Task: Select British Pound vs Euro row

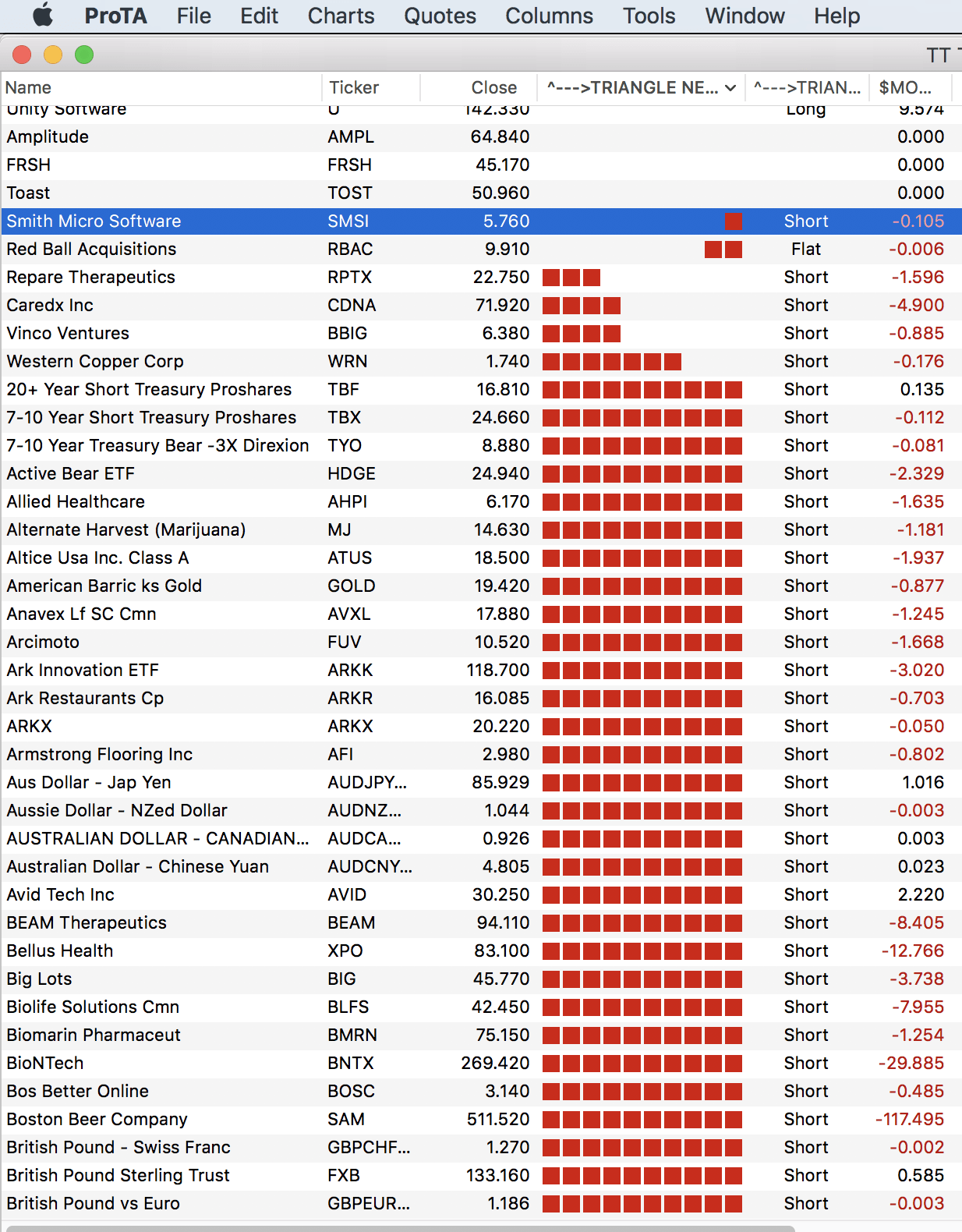Action: coord(481,1204)
